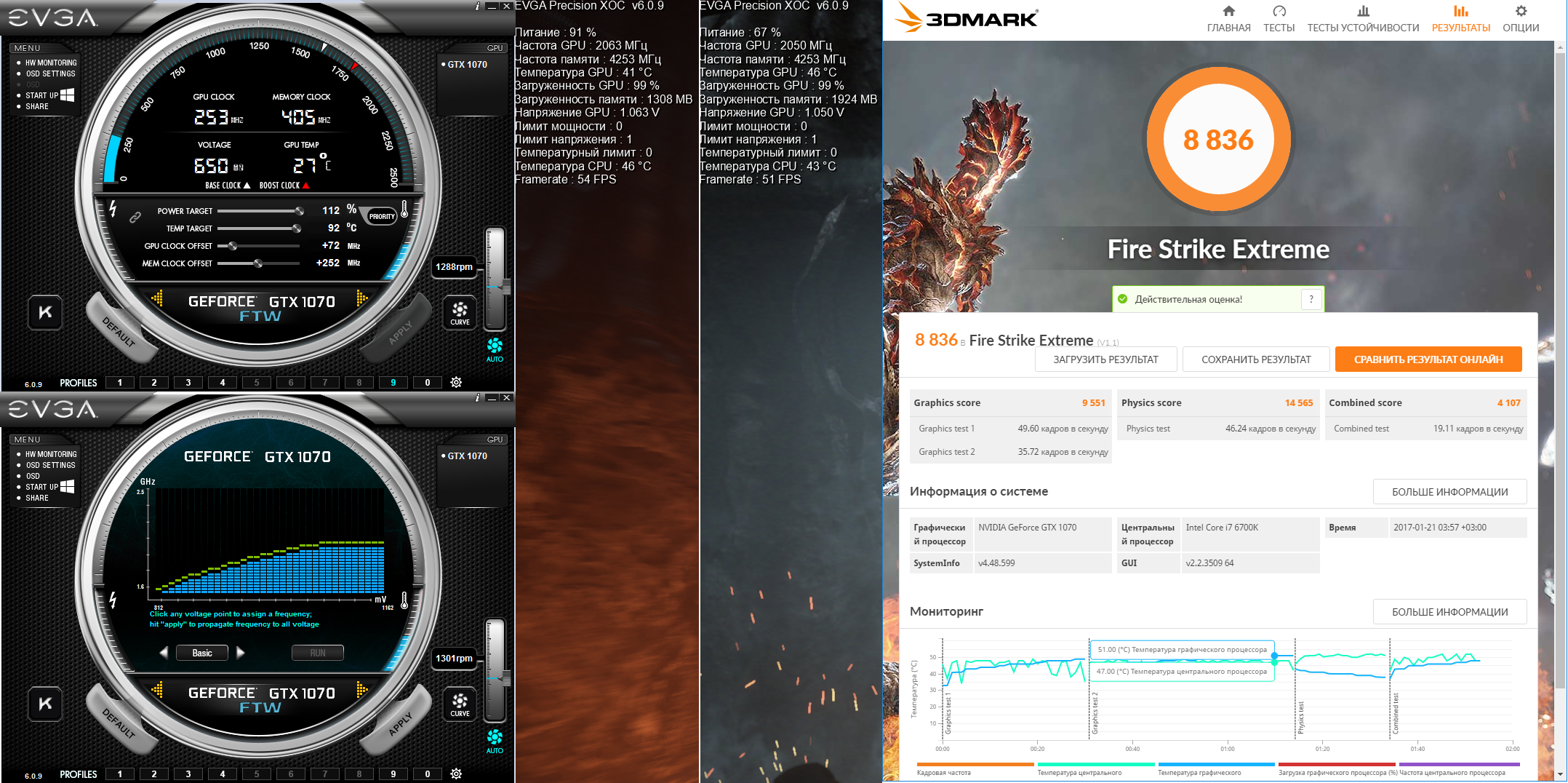Click the lightning bolt icon beside Power Target

pyautogui.click(x=113, y=209)
